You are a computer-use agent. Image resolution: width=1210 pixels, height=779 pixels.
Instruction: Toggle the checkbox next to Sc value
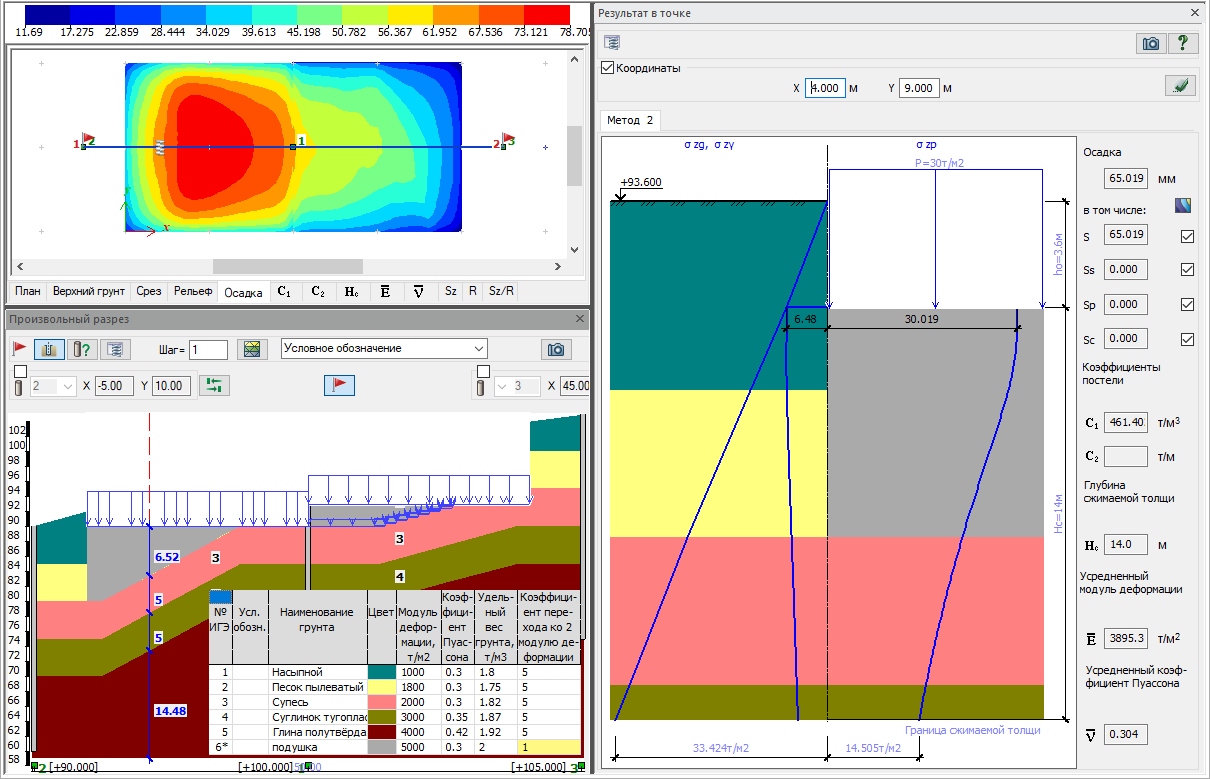pyautogui.click(x=1187, y=339)
